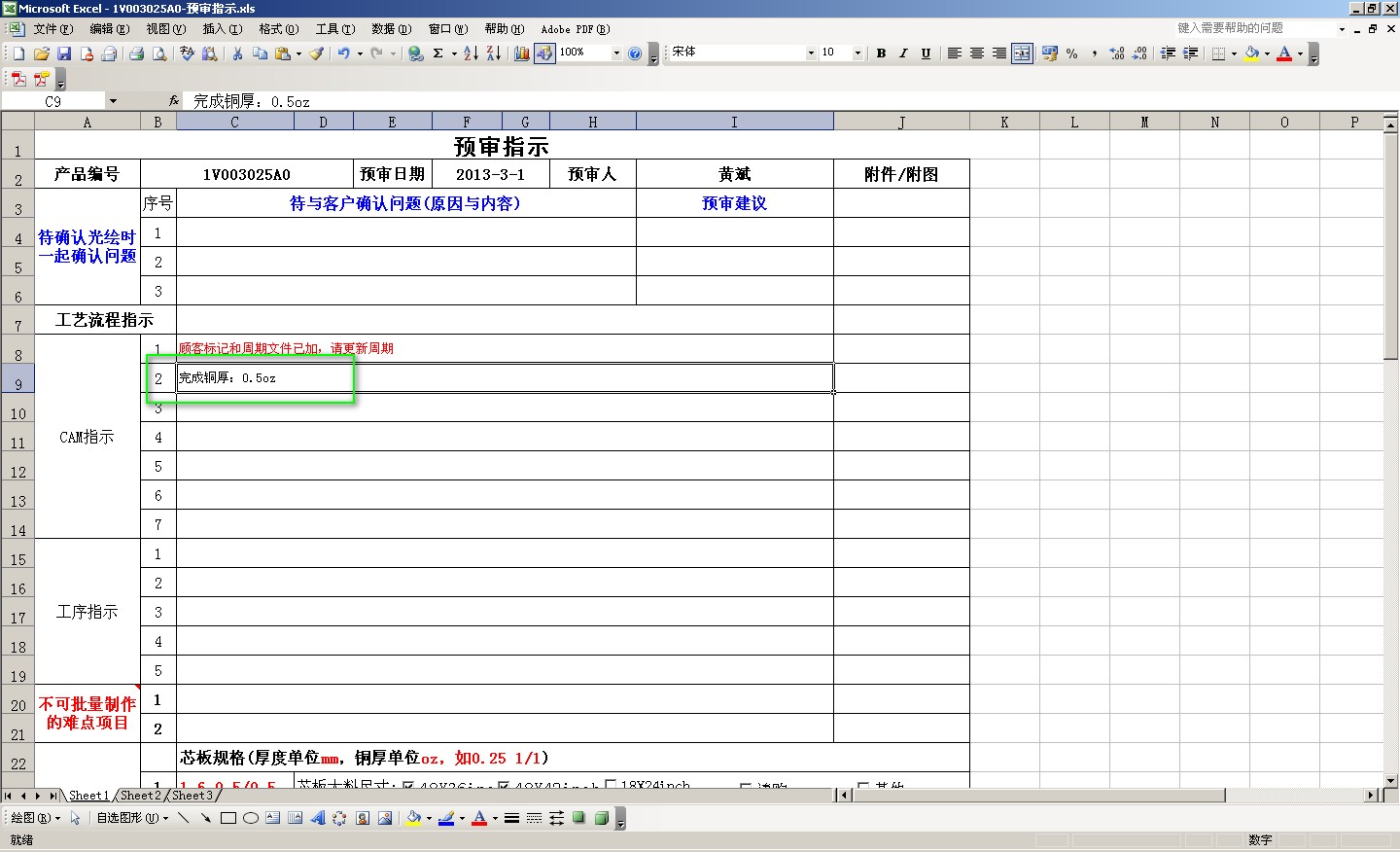Viewport: 1400px width, 852px height.
Task: Click the 绘图 Draw menu button
Action: (x=35, y=818)
